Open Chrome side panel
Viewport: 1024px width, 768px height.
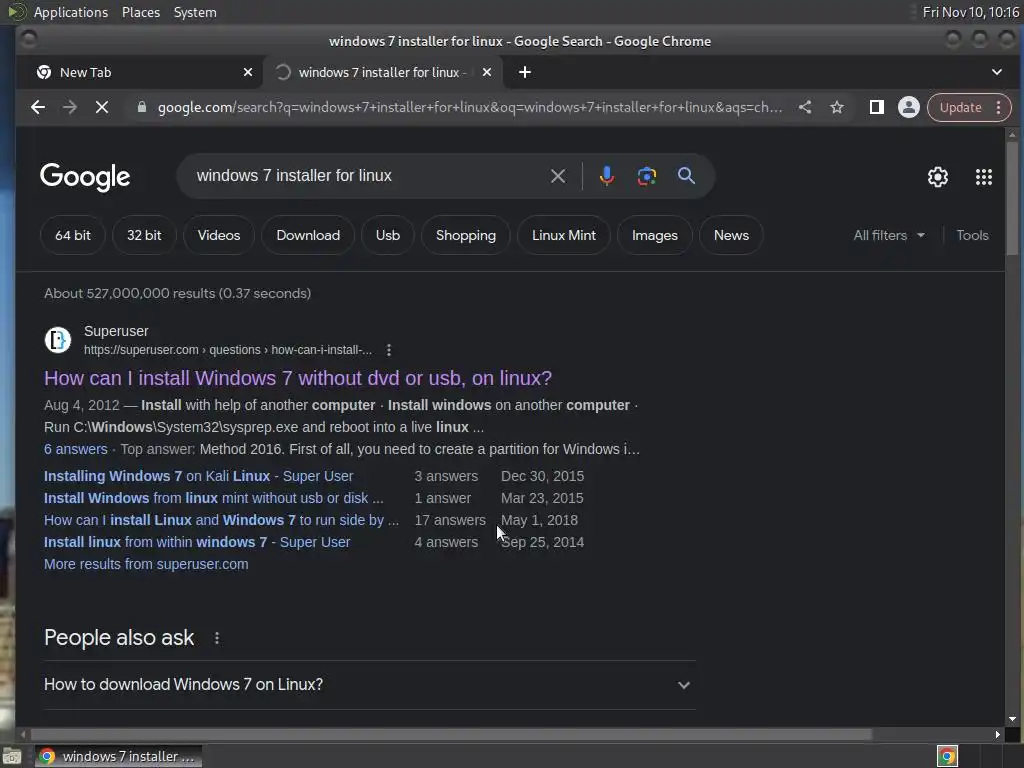point(876,107)
